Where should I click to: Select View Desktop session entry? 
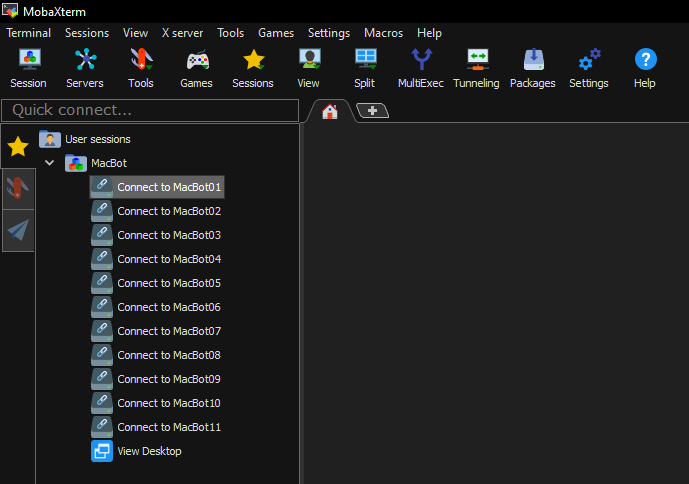click(x=149, y=451)
